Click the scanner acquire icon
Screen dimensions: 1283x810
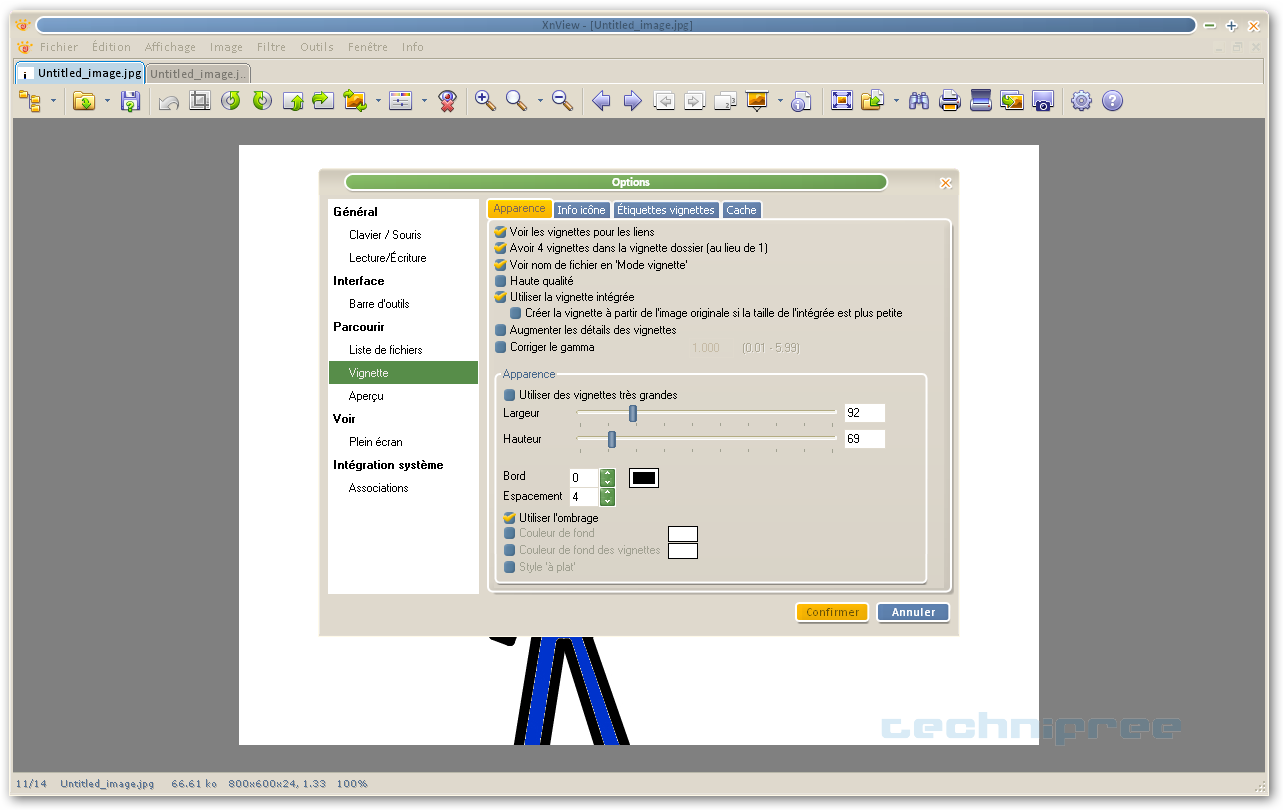[981, 101]
